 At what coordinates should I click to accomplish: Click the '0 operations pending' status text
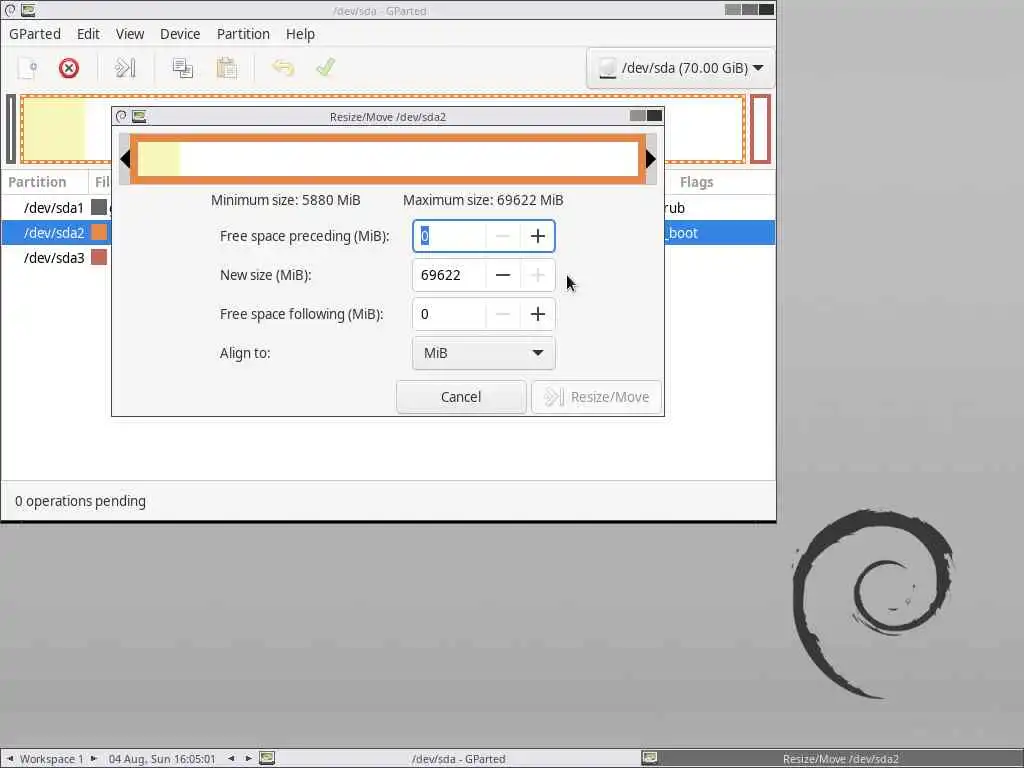tap(80, 501)
